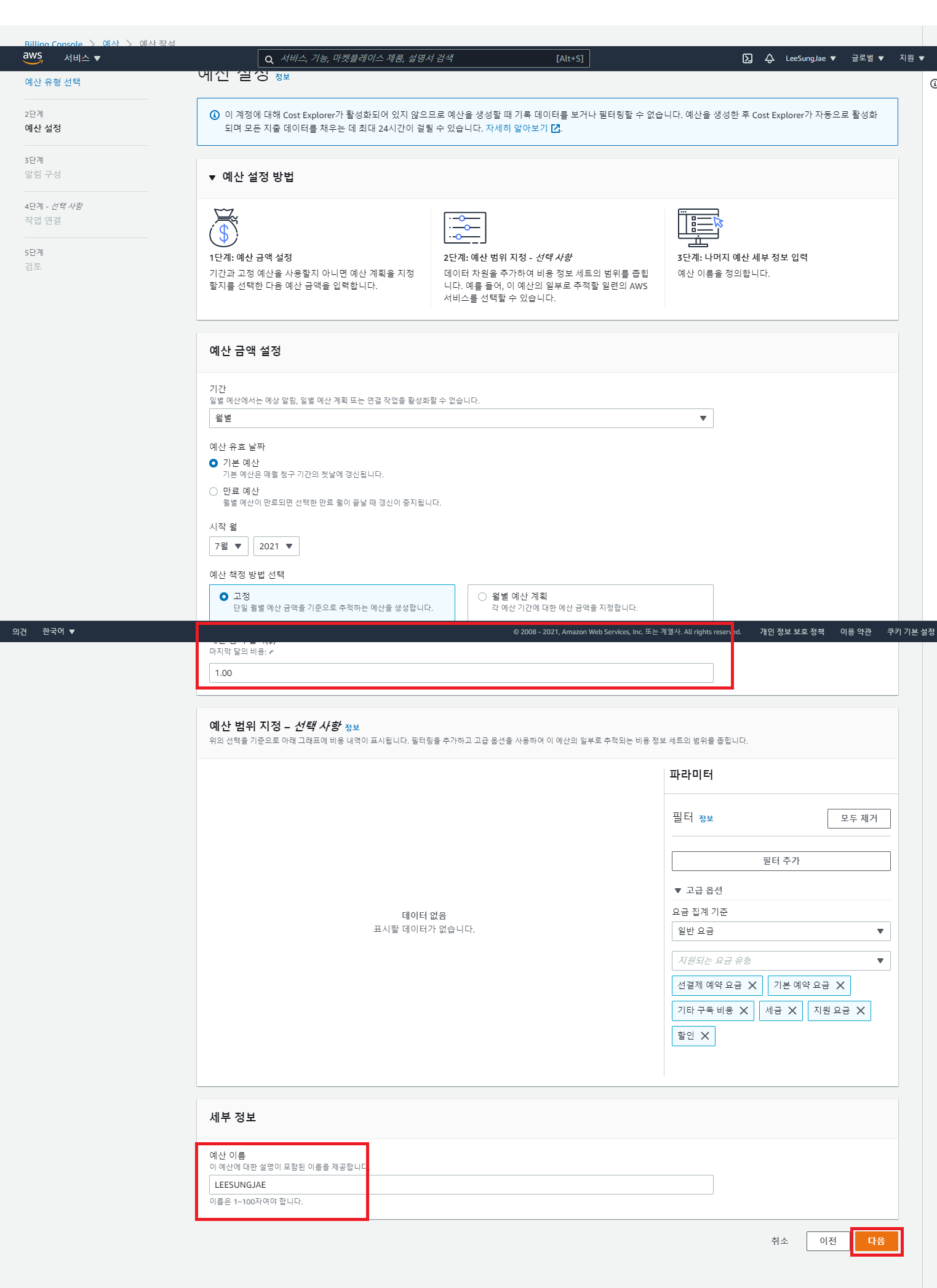
Task: Open the start month dropdown 7월
Action: point(229,546)
